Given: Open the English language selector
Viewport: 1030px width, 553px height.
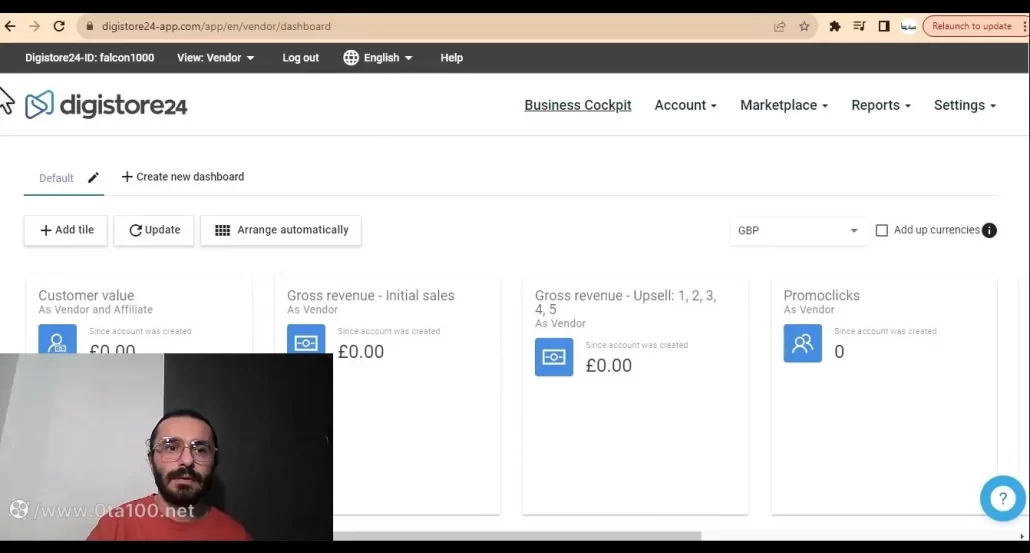Looking at the screenshot, I should (x=378, y=58).
